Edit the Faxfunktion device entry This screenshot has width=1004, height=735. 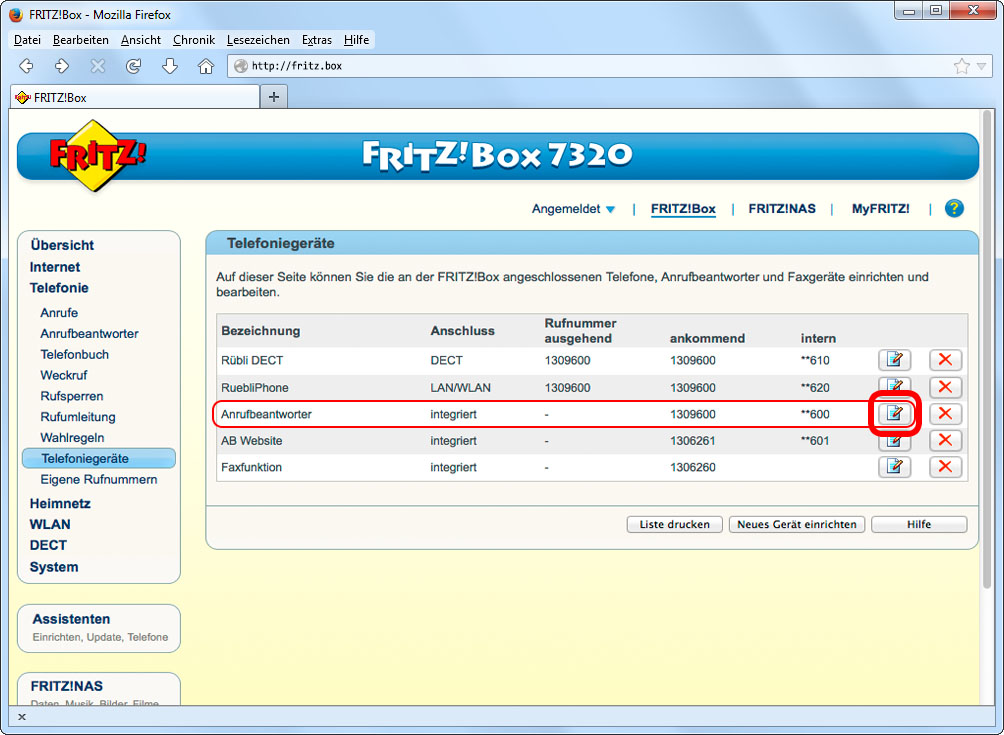895,467
